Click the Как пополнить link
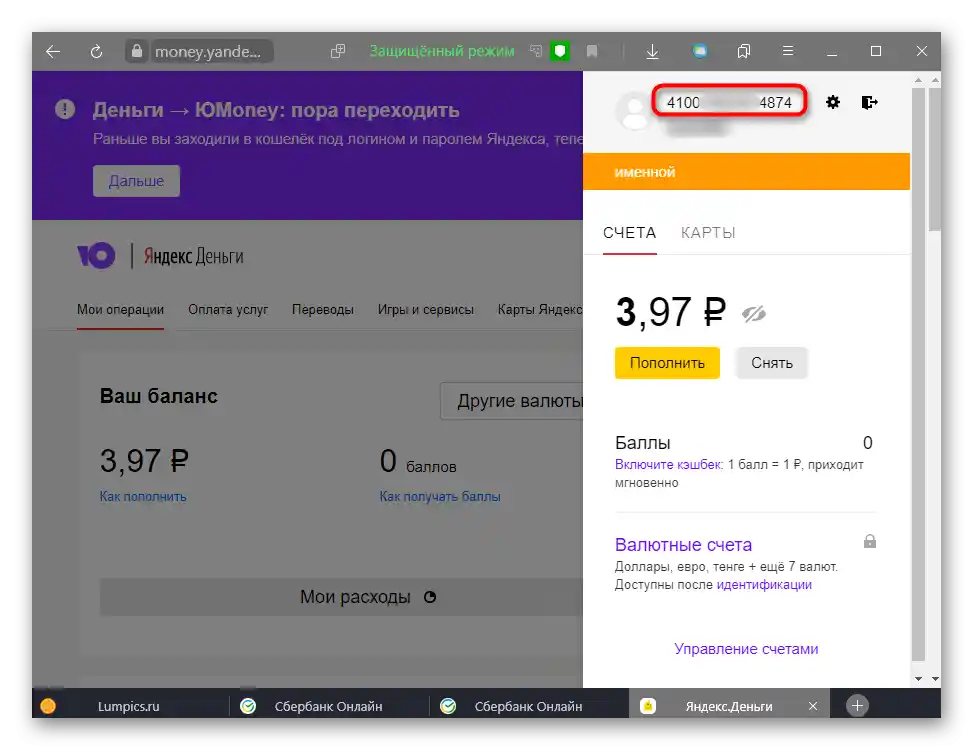This screenshot has width=973, height=750. pyautogui.click(x=143, y=497)
